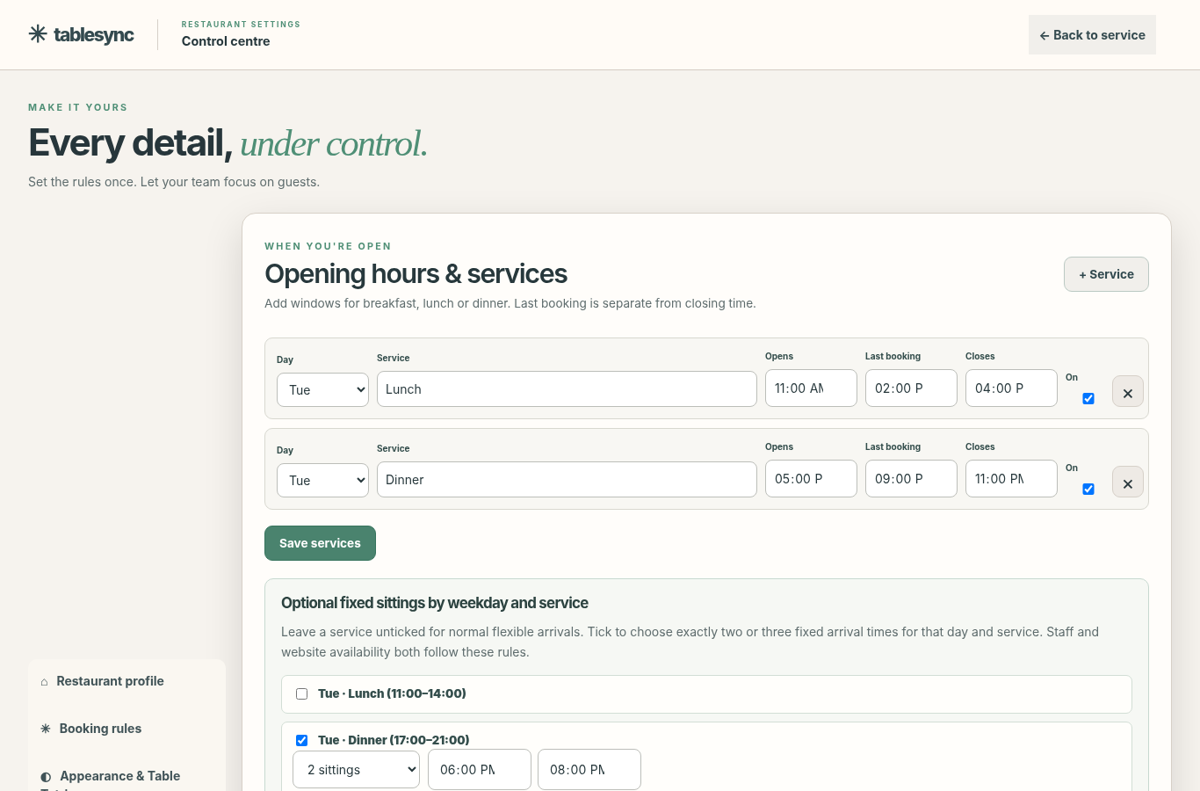Remove the Tue Dinner service row
The image size is (1200, 791).
click(1127, 482)
